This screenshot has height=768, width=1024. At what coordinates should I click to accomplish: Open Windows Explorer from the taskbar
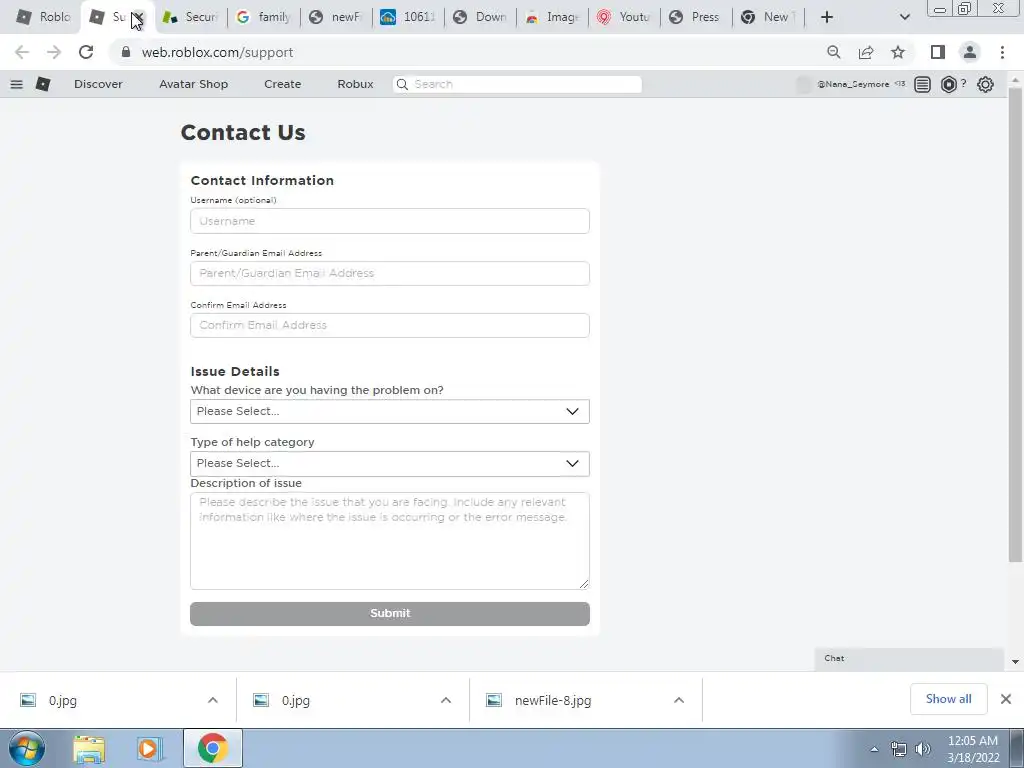point(89,748)
